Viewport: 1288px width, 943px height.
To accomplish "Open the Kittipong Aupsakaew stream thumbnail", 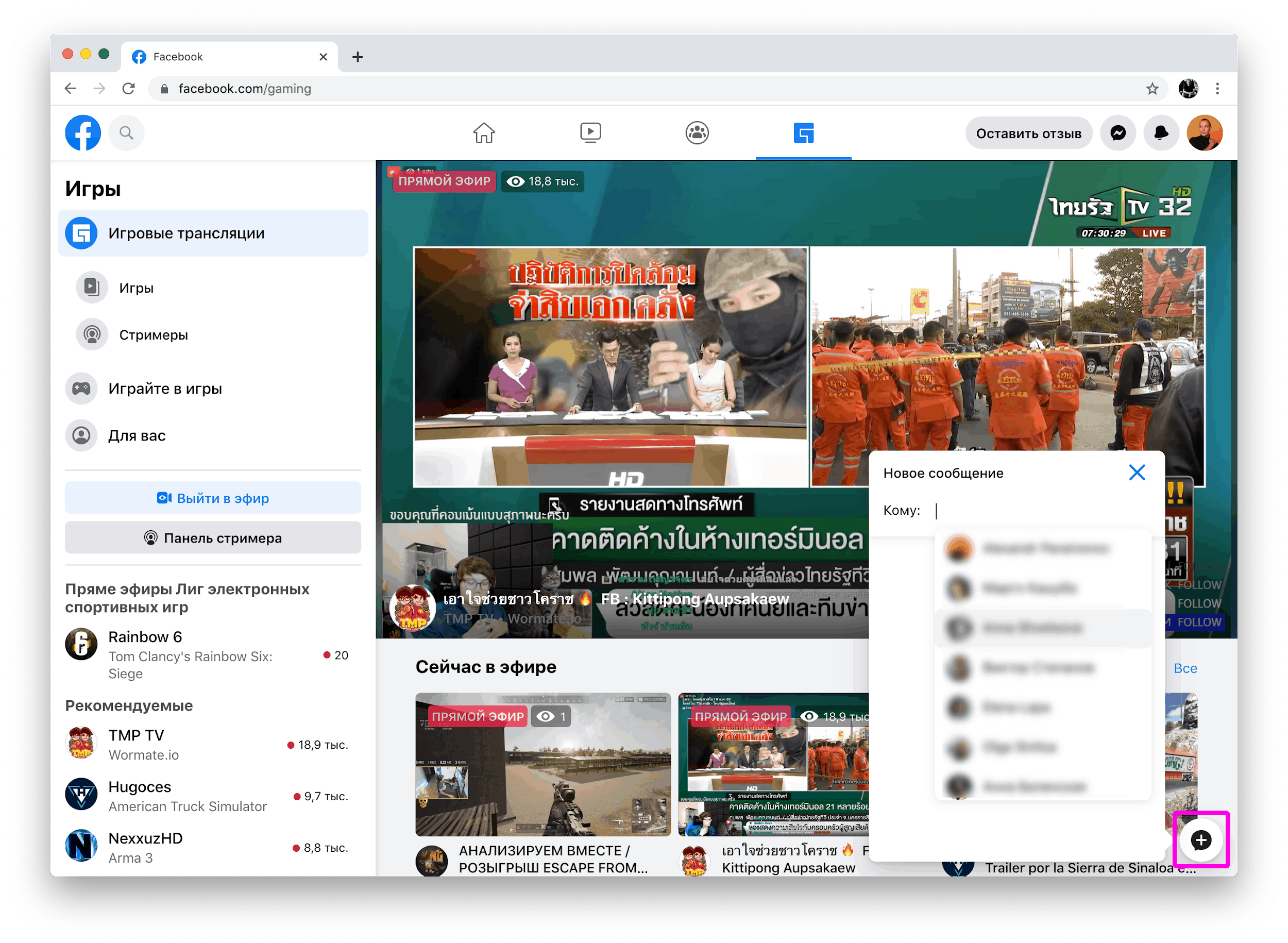I will [773, 765].
